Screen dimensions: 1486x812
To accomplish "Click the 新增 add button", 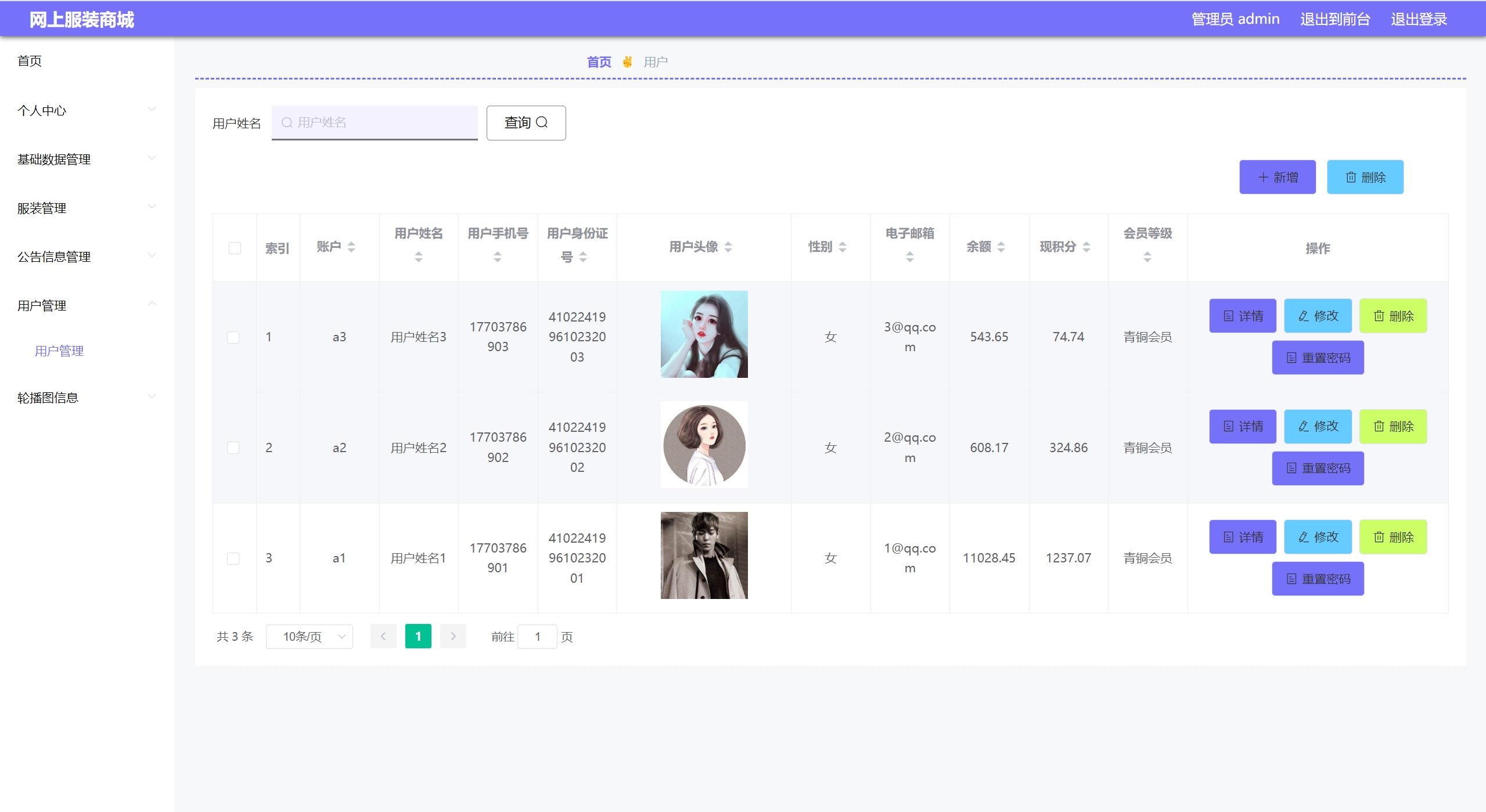I will (1277, 177).
